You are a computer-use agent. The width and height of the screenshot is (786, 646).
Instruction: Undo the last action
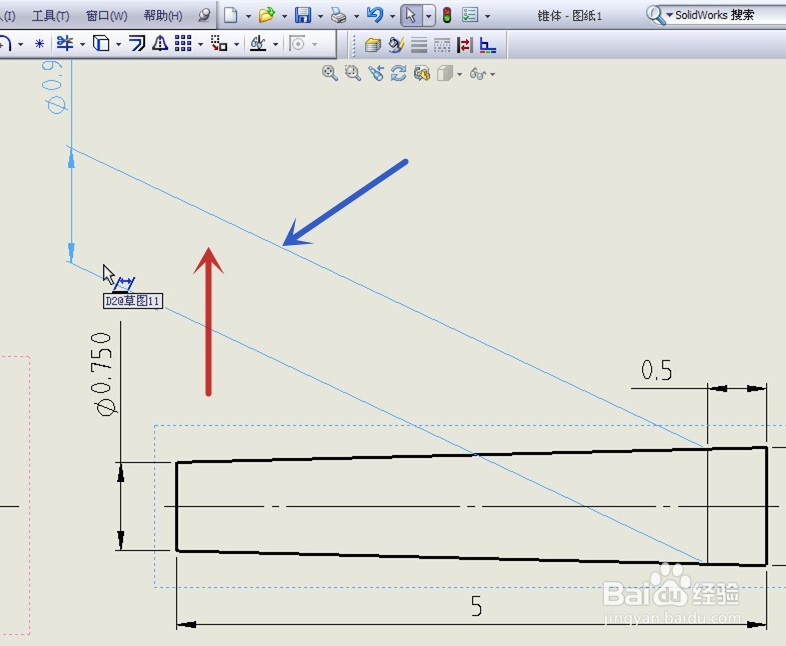[x=375, y=15]
